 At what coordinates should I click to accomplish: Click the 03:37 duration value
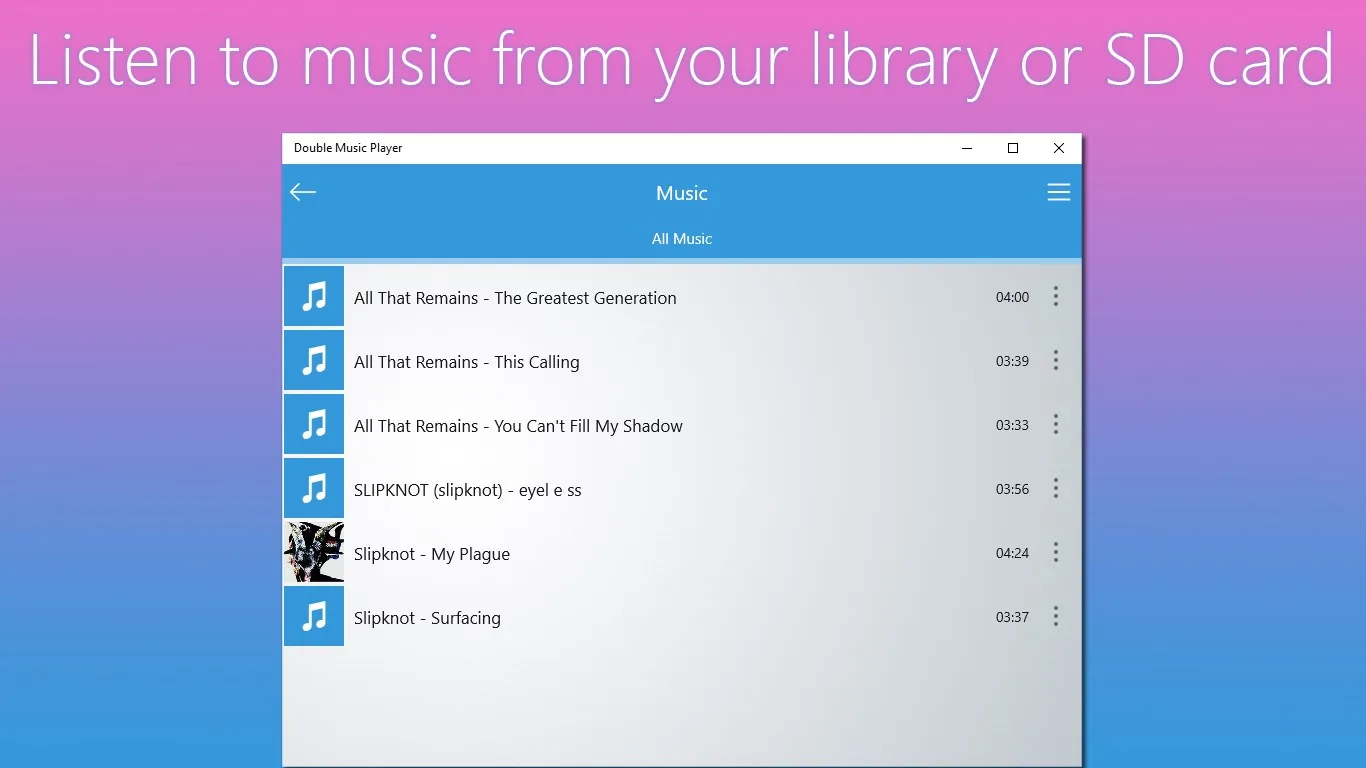coord(1012,617)
